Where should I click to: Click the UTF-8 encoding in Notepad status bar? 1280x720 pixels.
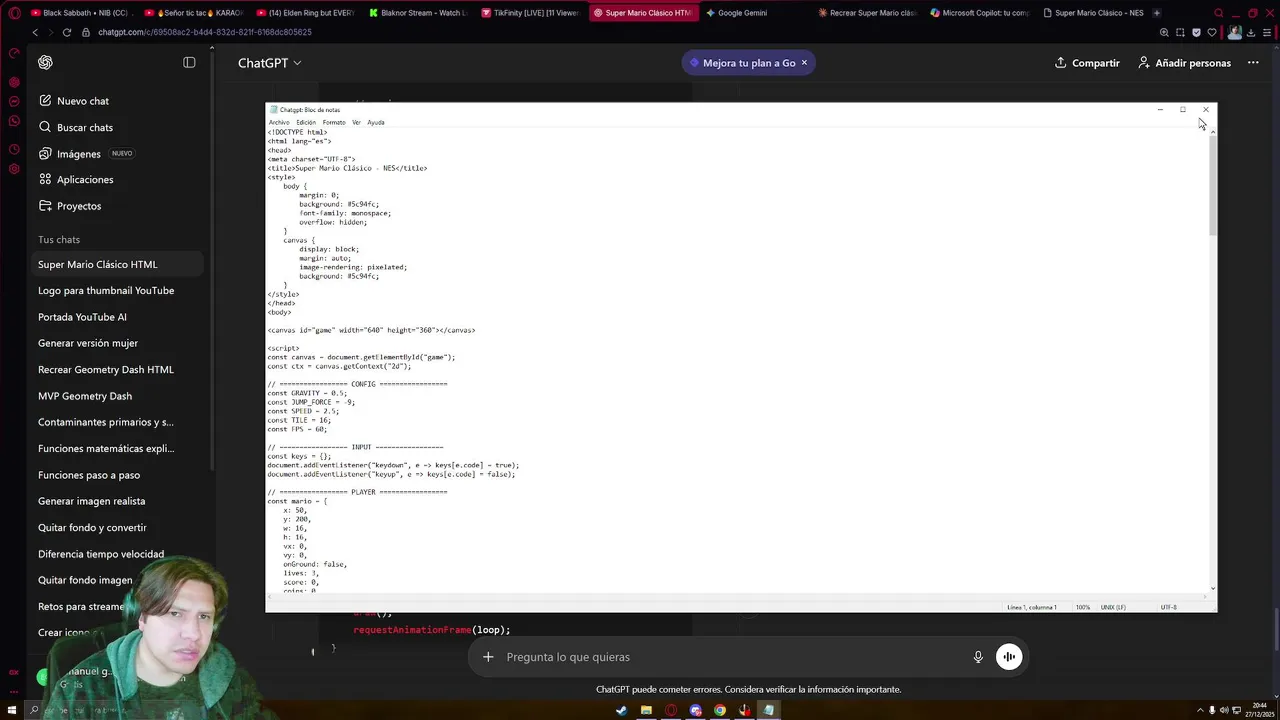click(x=1168, y=607)
